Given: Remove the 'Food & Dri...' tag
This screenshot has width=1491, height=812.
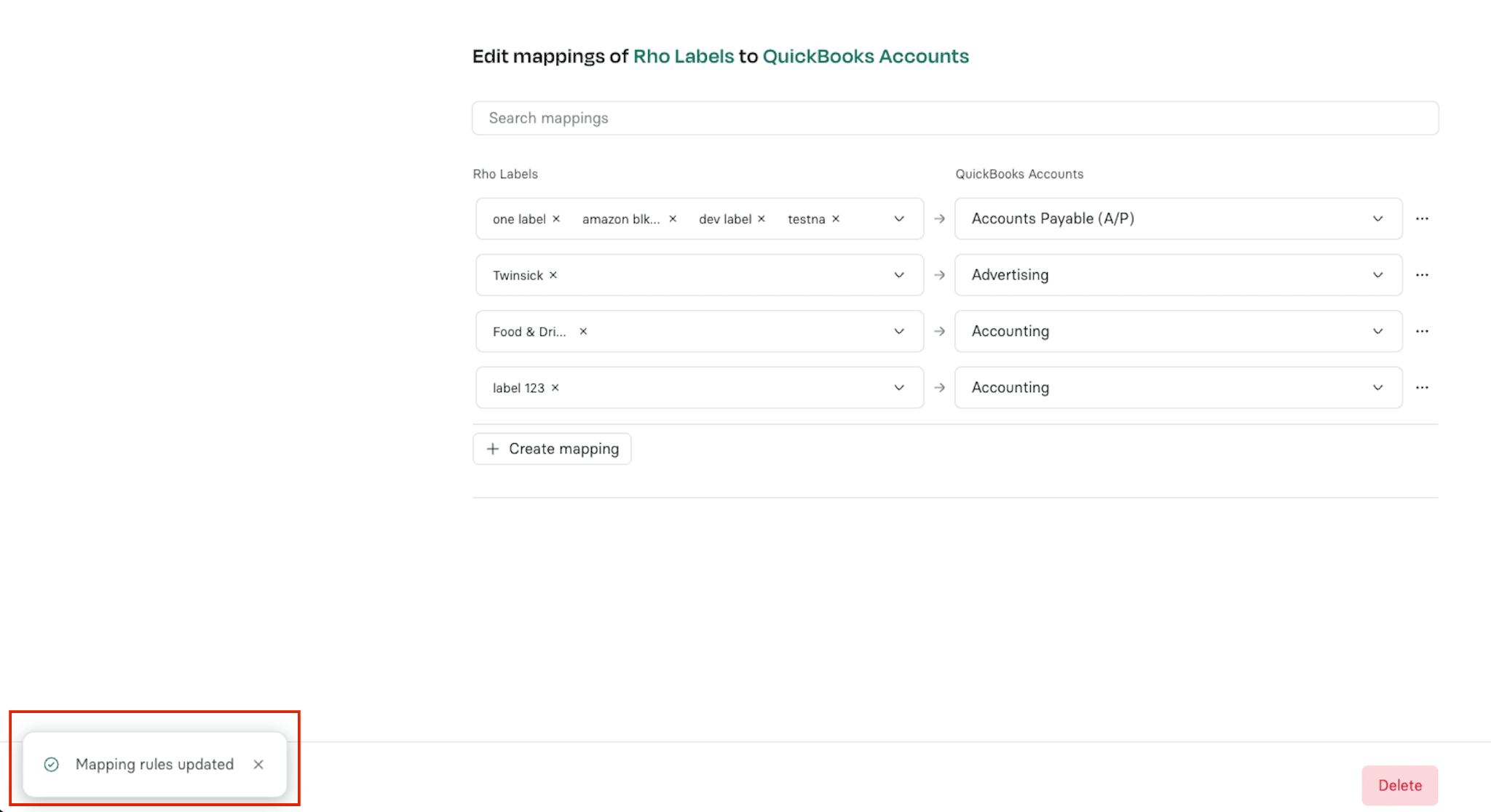Looking at the screenshot, I should tap(583, 332).
